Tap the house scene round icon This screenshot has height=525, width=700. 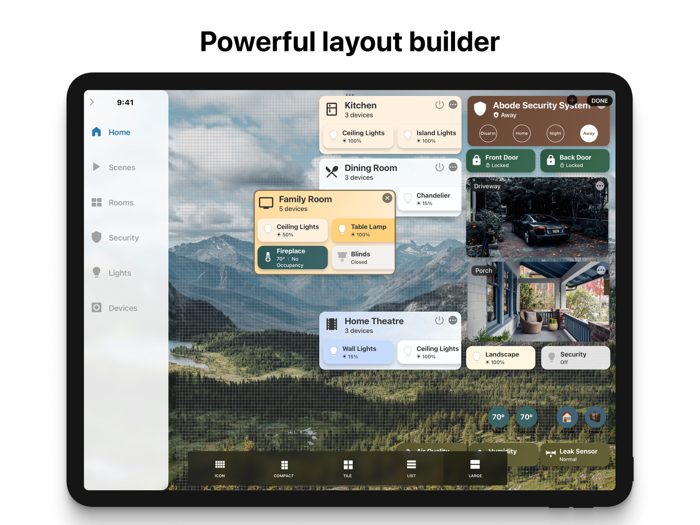(567, 417)
